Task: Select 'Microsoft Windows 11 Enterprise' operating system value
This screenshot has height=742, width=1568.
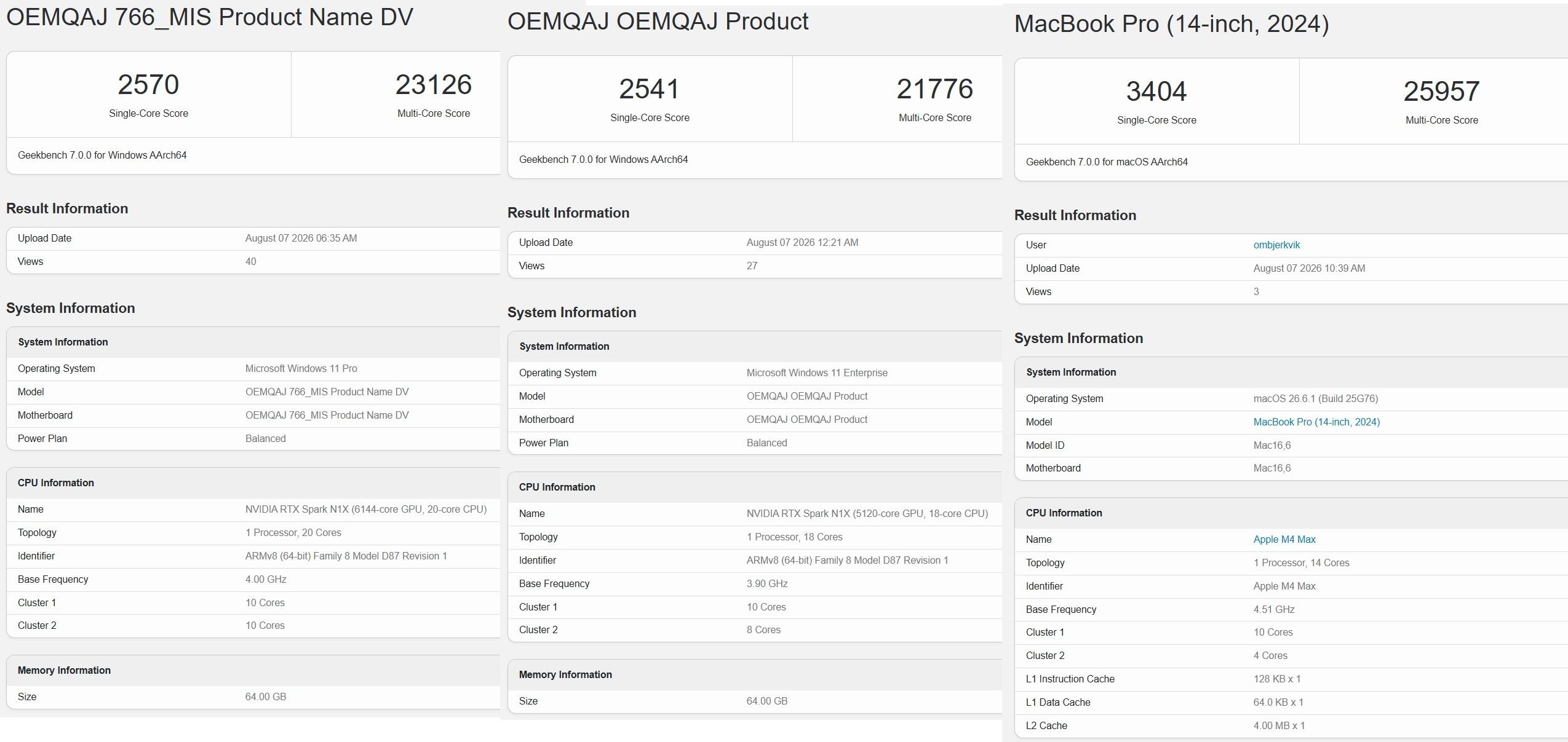Action: (817, 373)
